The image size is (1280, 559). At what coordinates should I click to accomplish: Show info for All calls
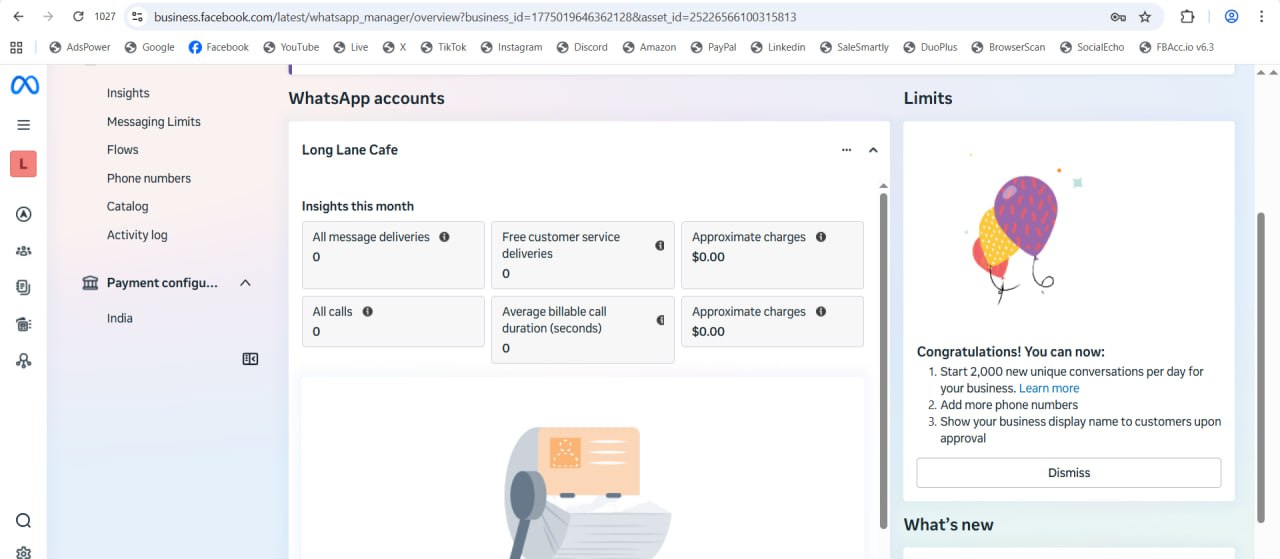click(367, 312)
